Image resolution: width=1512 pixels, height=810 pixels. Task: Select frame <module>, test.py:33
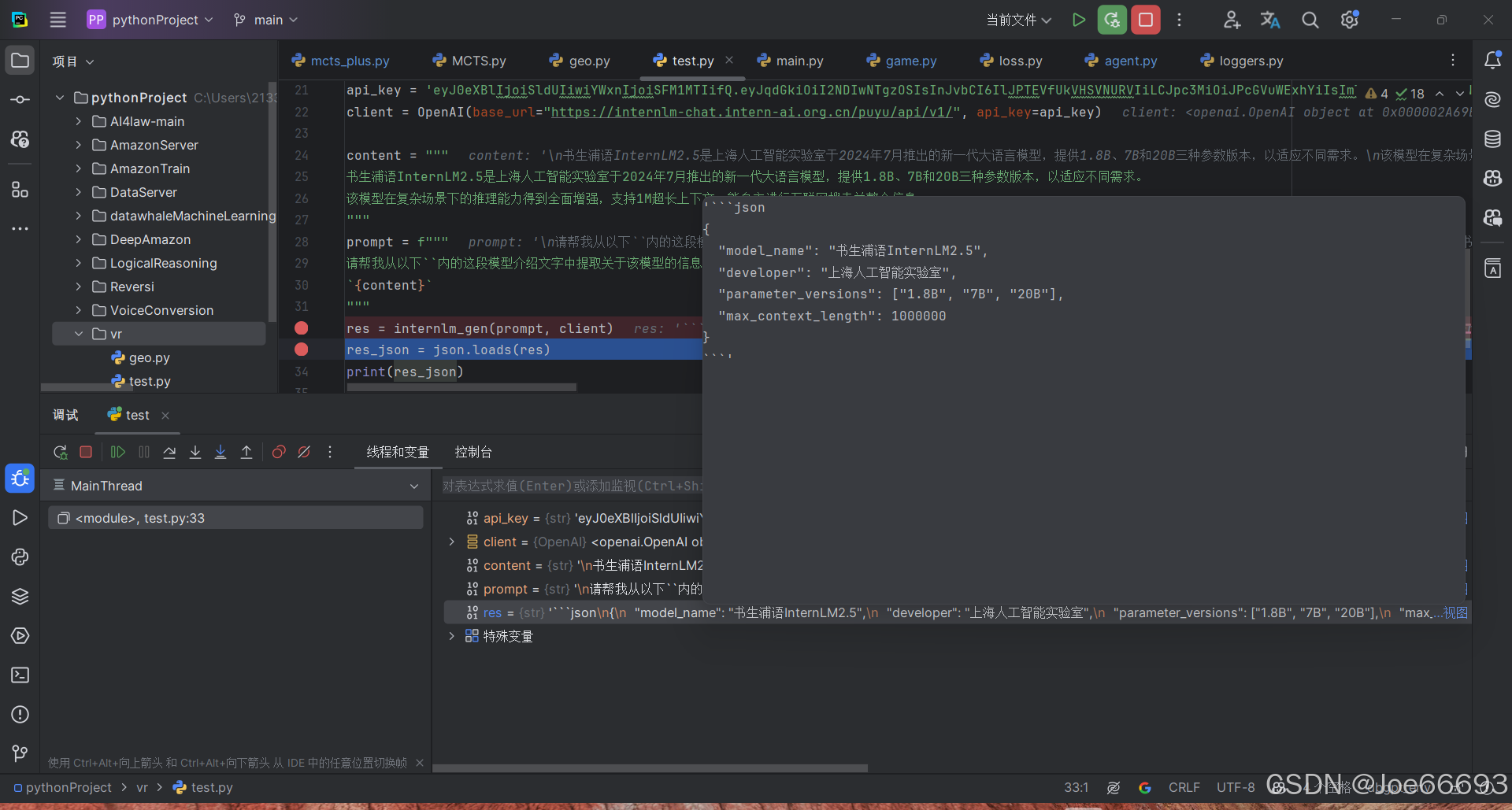coord(235,518)
